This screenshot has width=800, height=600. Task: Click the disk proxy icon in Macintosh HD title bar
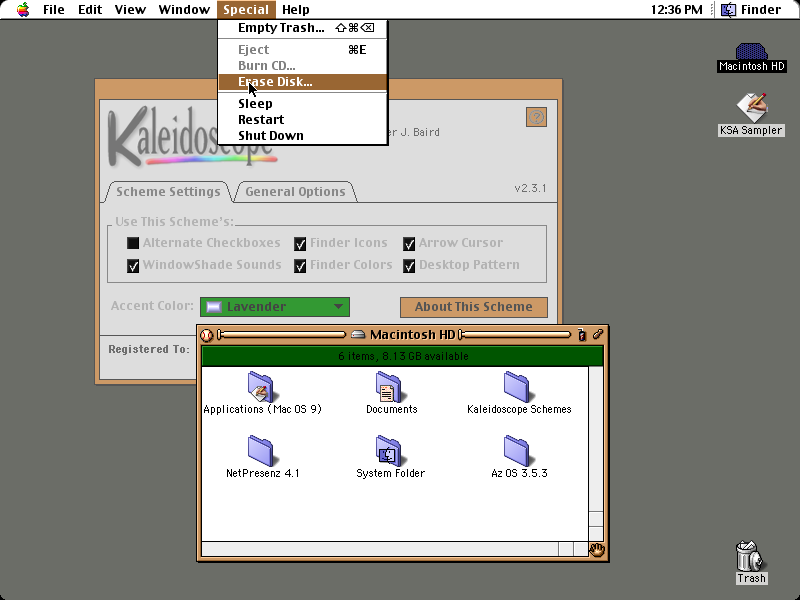point(358,335)
